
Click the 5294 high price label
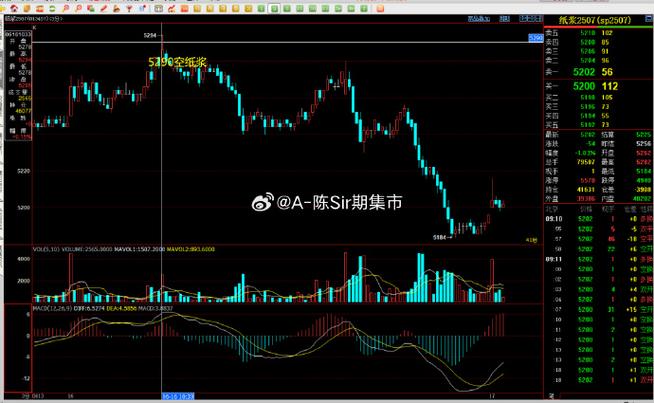point(151,35)
